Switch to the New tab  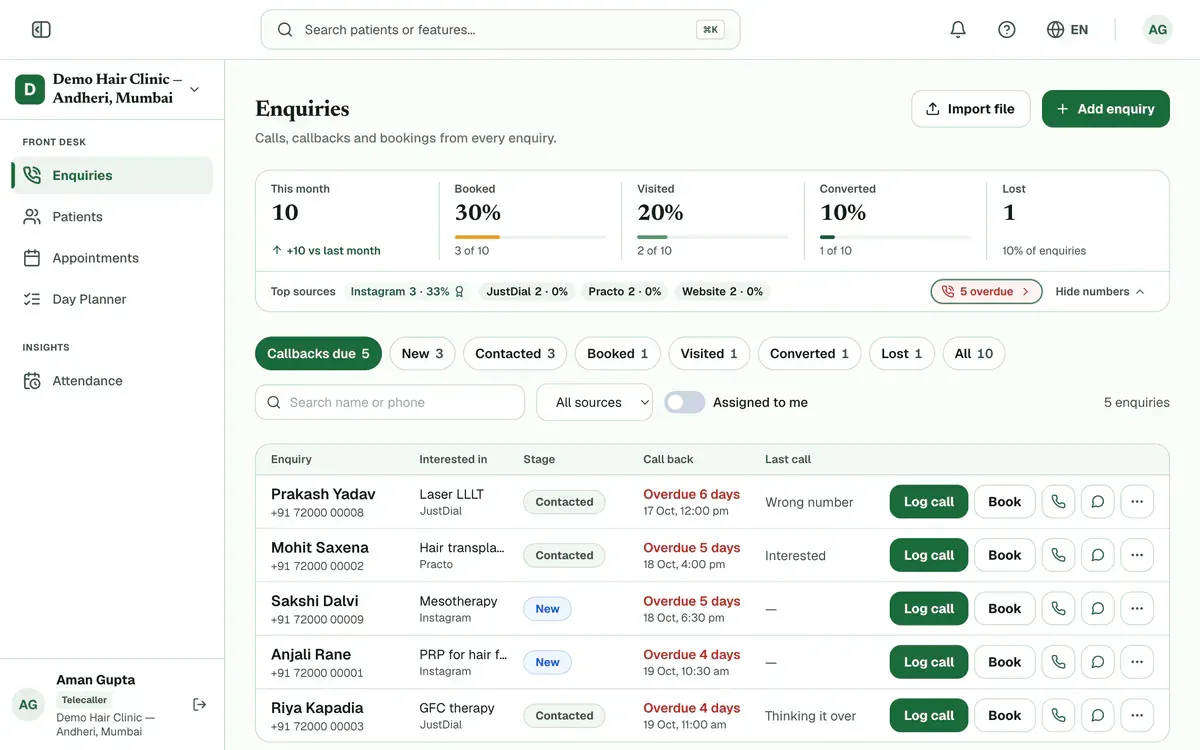[422, 354]
